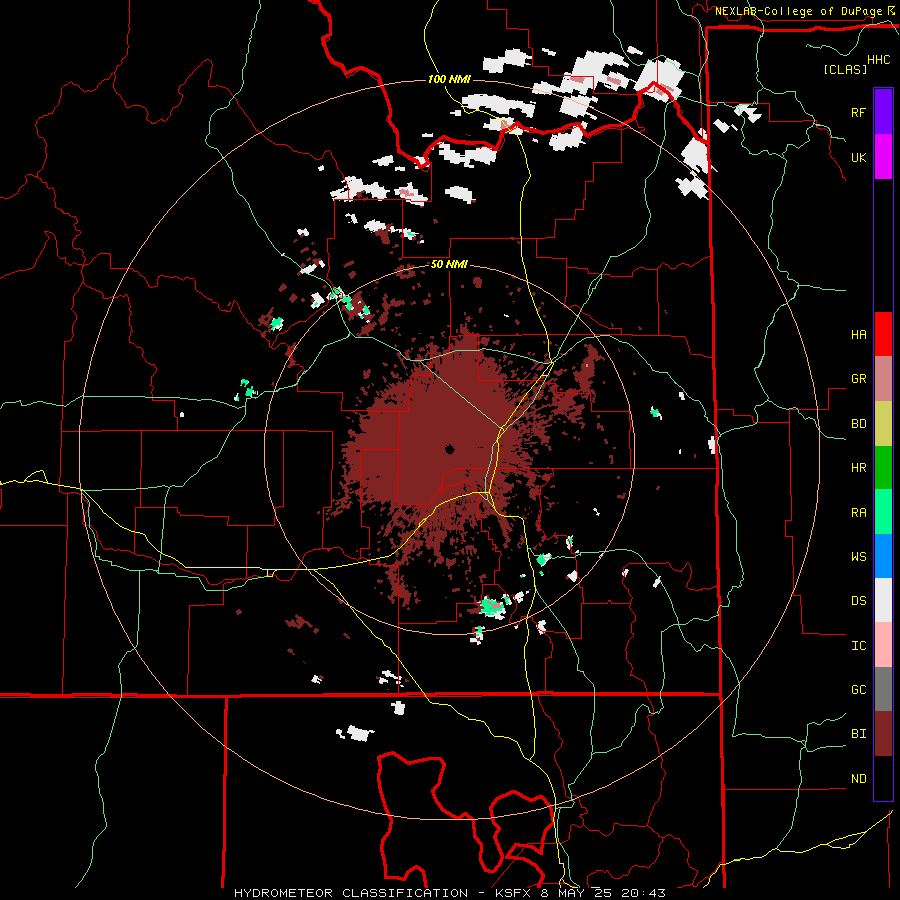Click the UK magenta legend color swatch
The height and width of the screenshot is (900, 900).
(883, 157)
